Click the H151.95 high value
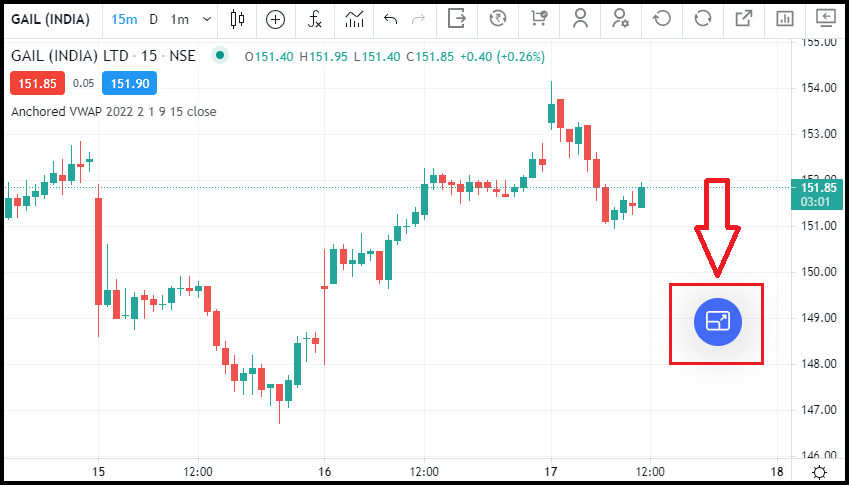The height and width of the screenshot is (485, 849). pyautogui.click(x=324, y=56)
